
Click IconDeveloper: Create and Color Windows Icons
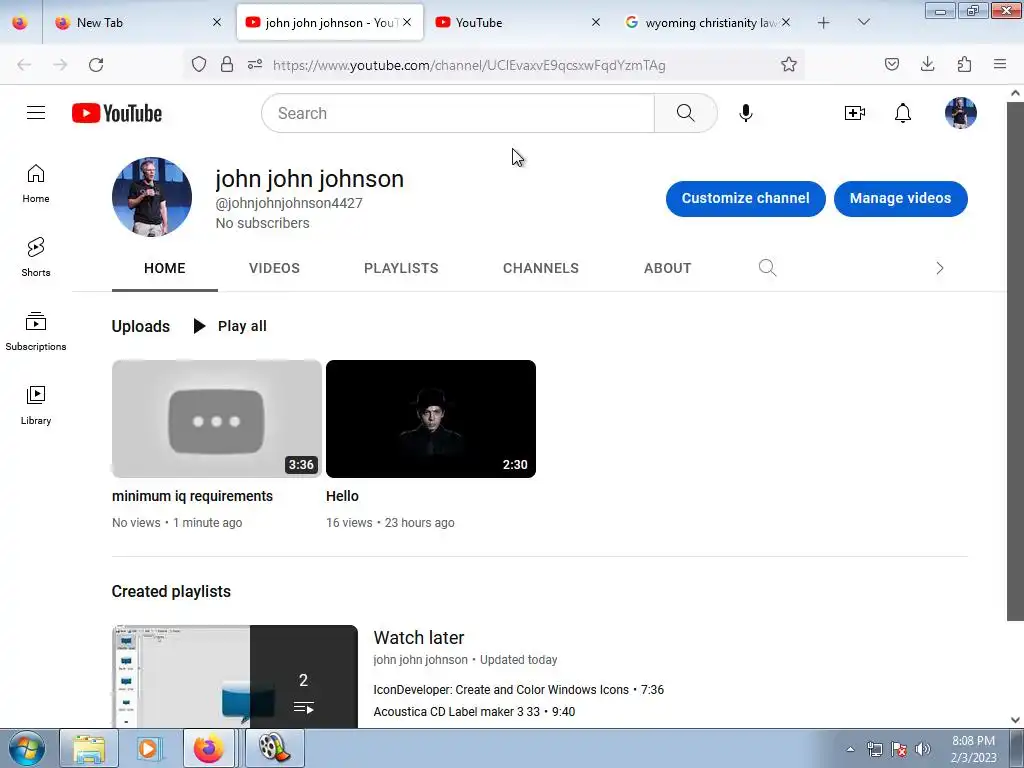(501, 690)
